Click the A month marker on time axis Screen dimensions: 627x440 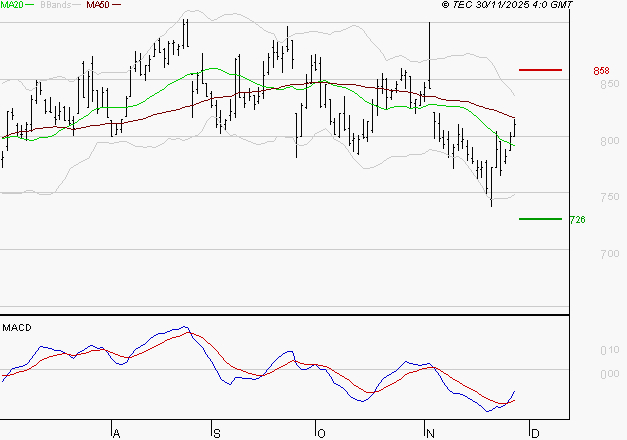(x=116, y=434)
